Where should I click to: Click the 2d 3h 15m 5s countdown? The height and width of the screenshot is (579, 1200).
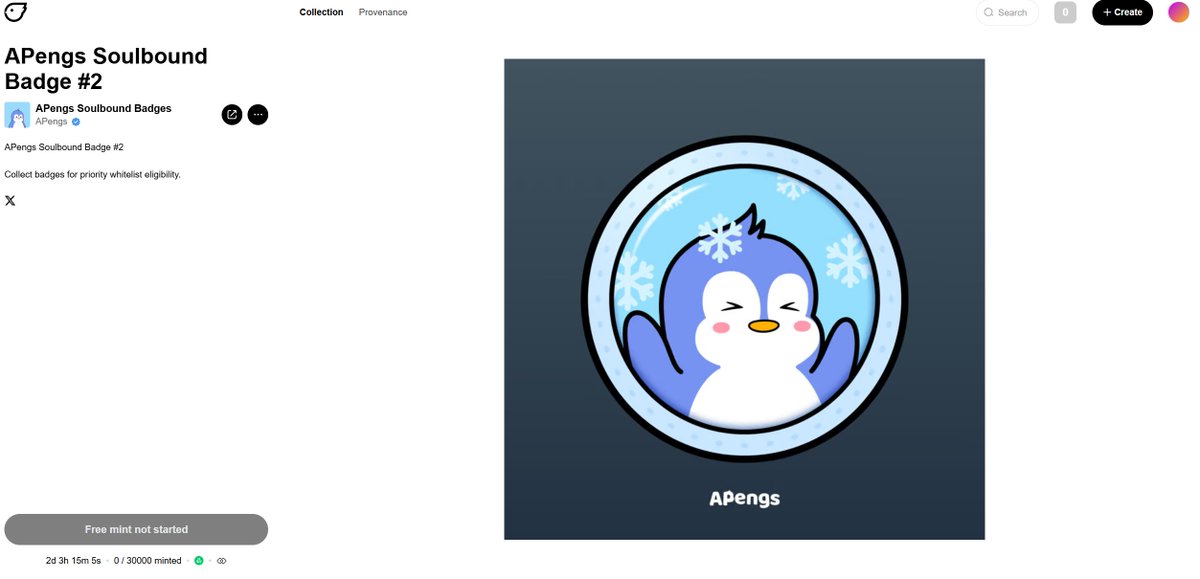click(x=74, y=561)
